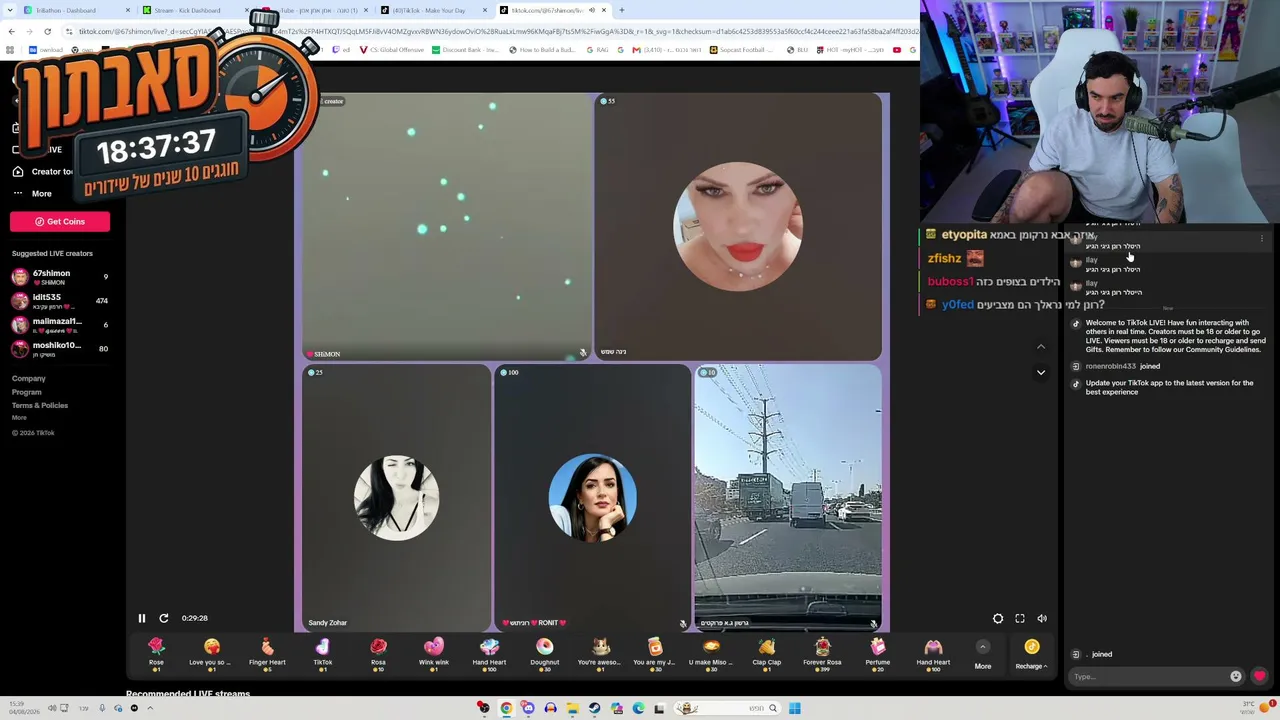Send the Clap Clap gift
The image size is (1280, 720).
tap(766, 653)
